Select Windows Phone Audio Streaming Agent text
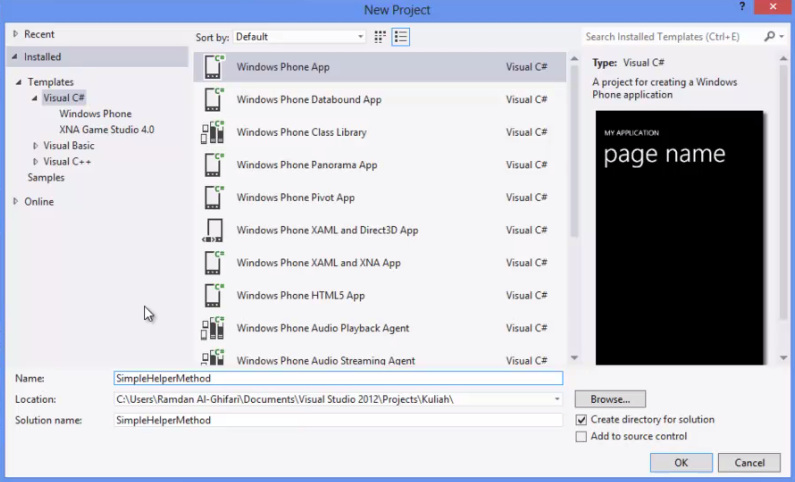 (x=326, y=360)
